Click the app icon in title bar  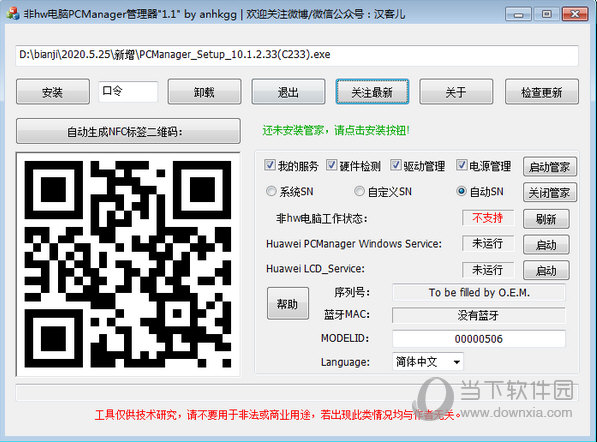(13, 14)
